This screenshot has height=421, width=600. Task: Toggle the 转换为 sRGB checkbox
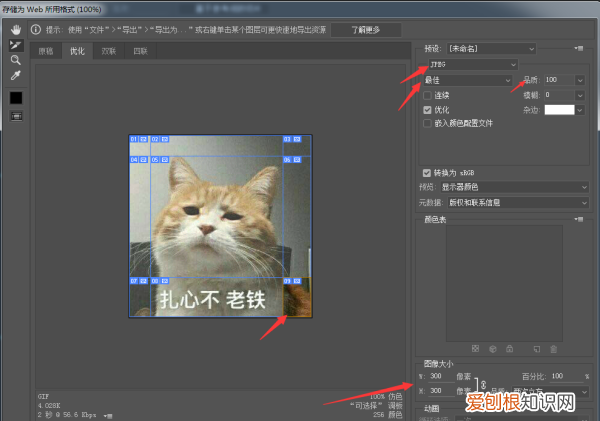tap(429, 171)
